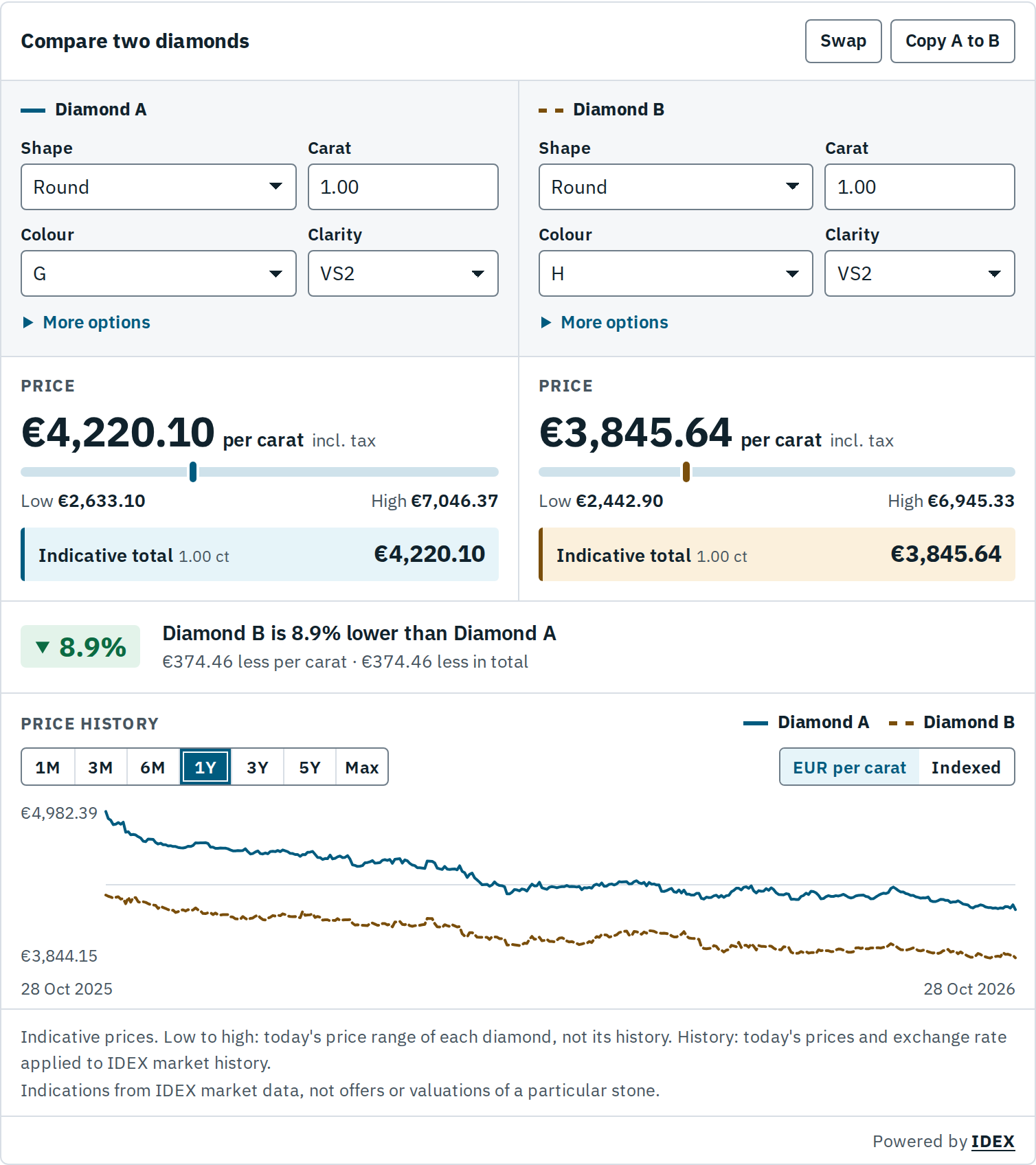
Task: Open Diamond B Shape dropdown
Action: [676, 187]
